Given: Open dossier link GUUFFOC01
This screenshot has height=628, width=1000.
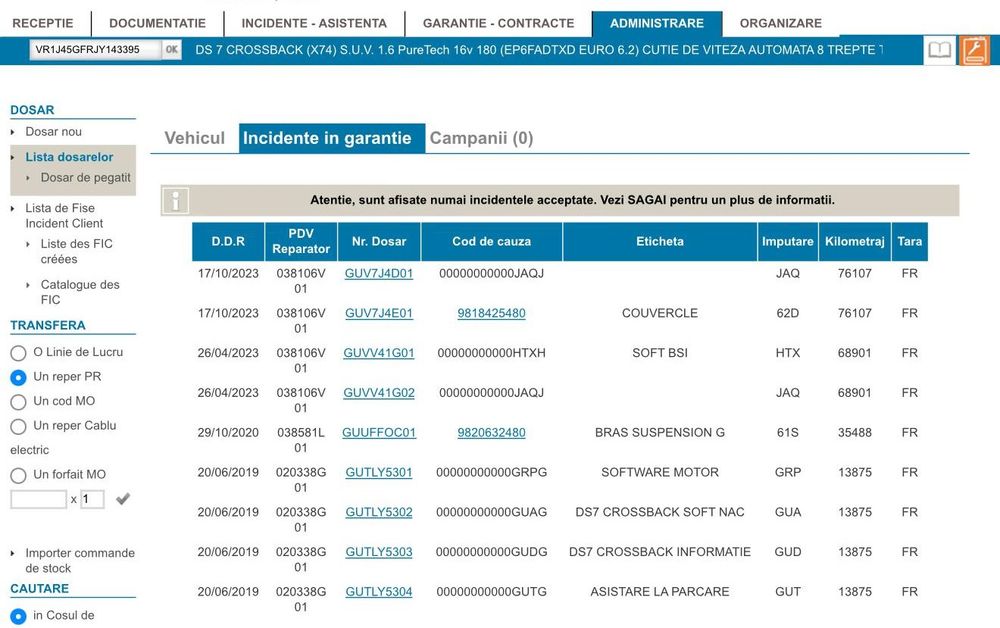Looking at the screenshot, I should pyautogui.click(x=379, y=433).
